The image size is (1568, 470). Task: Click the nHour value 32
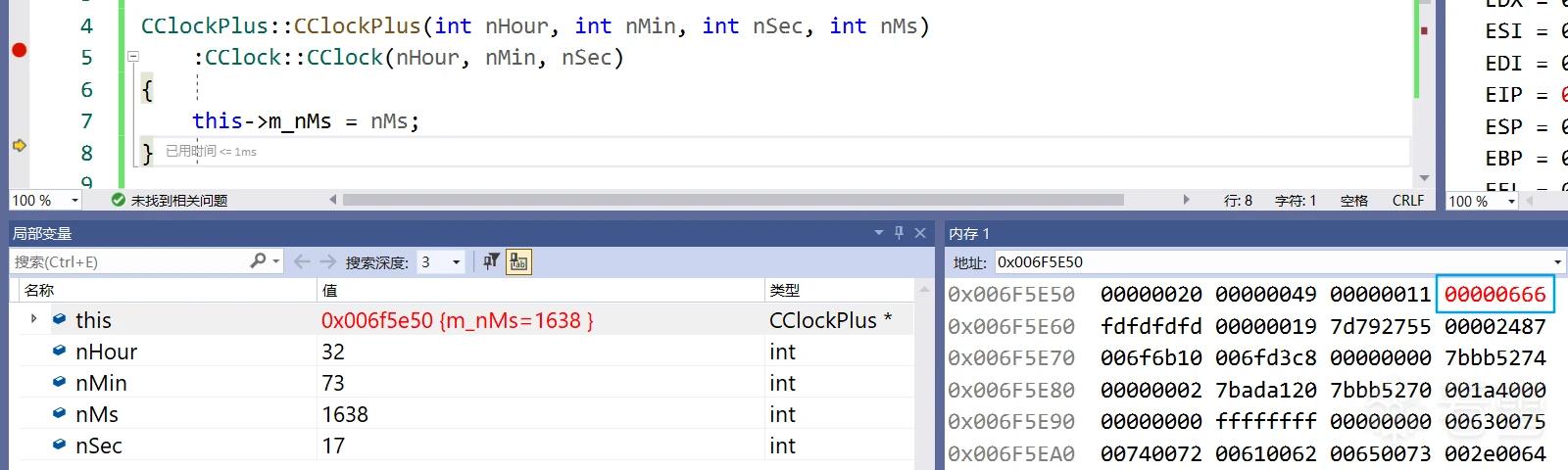(x=333, y=352)
